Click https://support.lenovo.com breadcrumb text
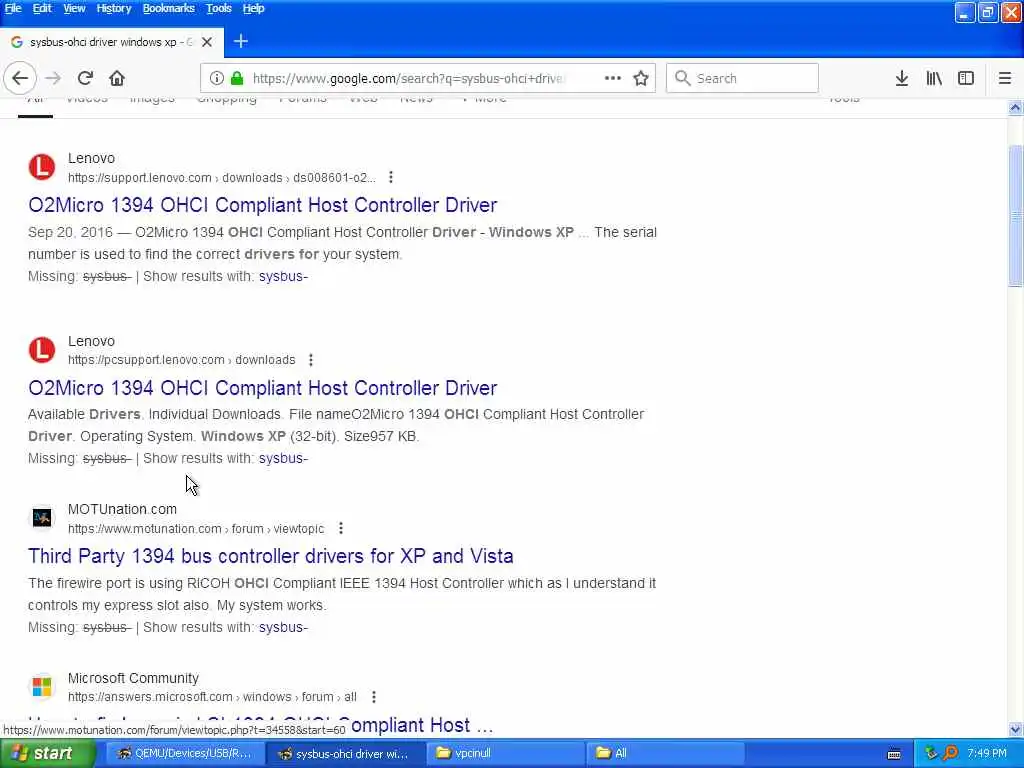The height and width of the screenshot is (768, 1024). 140,178
